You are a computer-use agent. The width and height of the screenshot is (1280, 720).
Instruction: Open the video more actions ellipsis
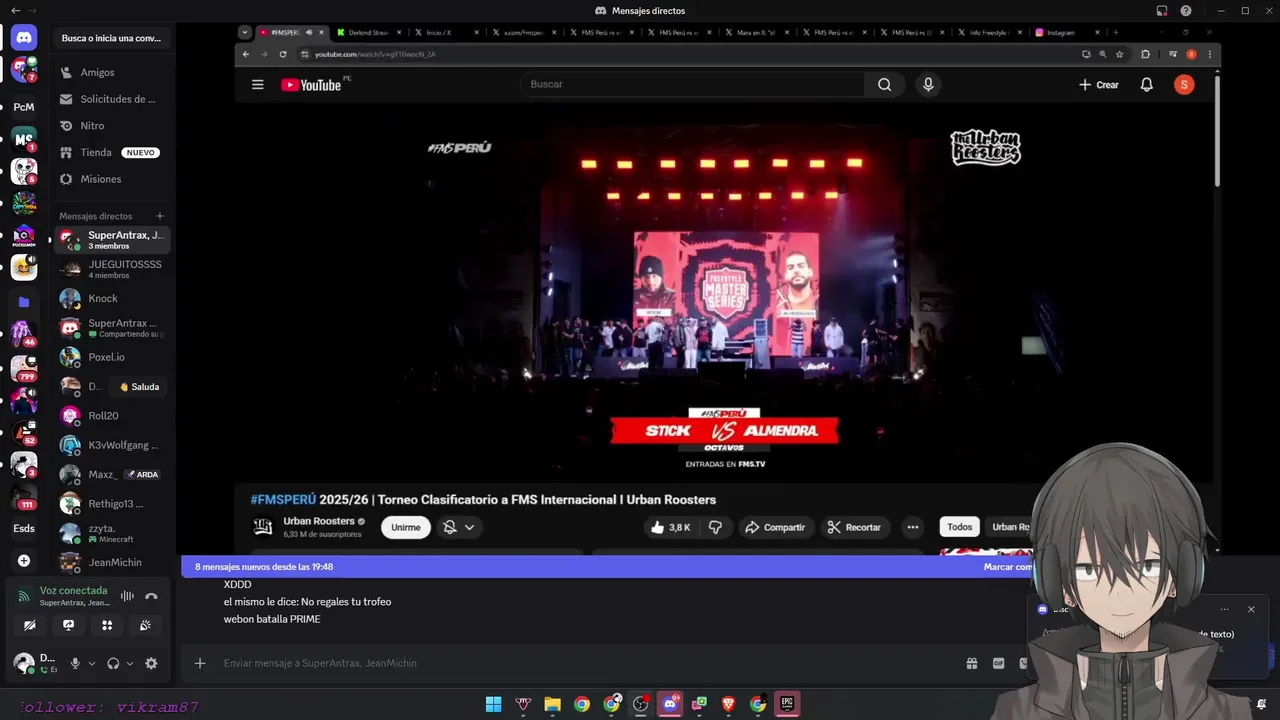click(x=912, y=527)
